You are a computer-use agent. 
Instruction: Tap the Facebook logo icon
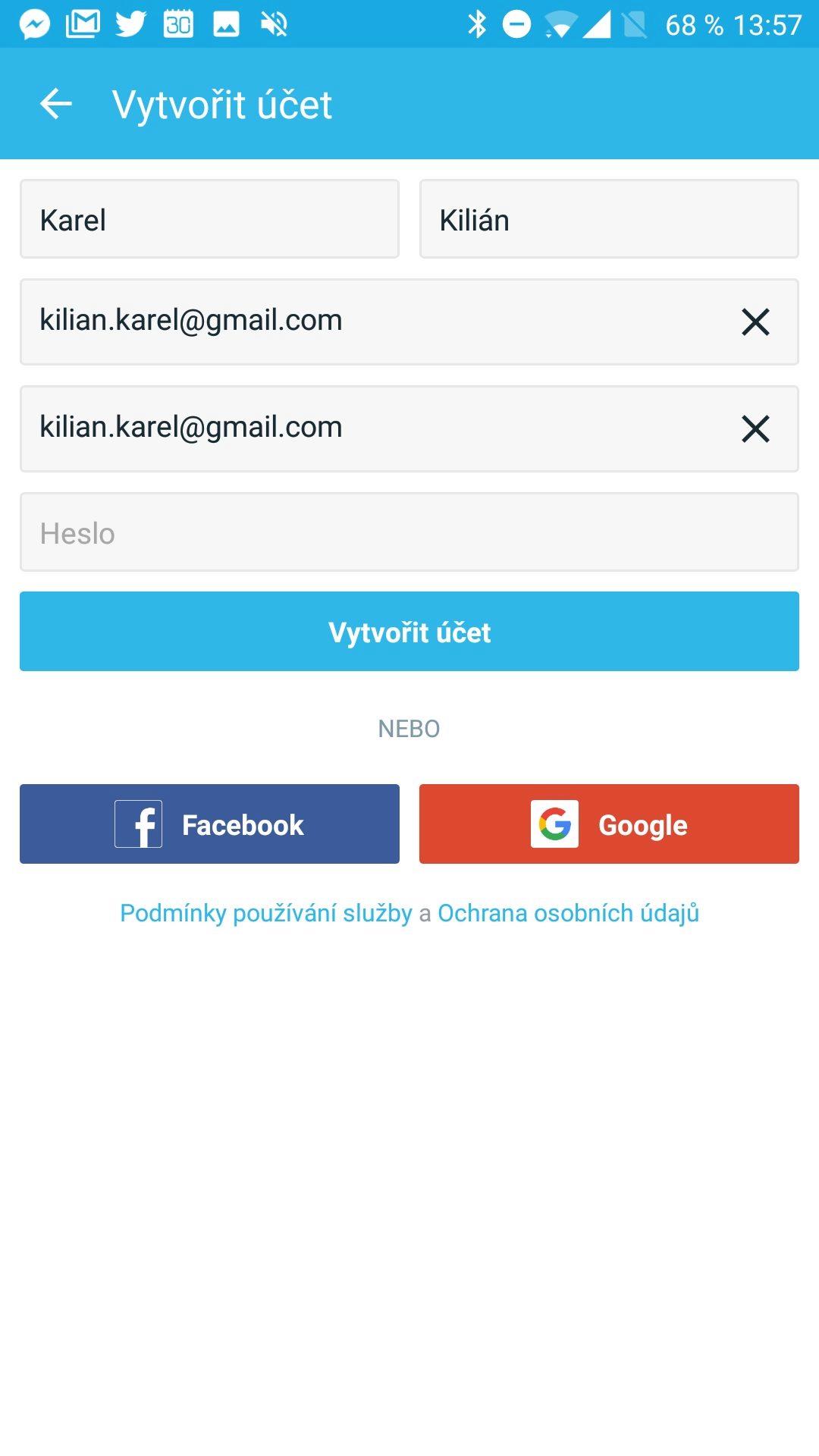pyautogui.click(x=138, y=824)
